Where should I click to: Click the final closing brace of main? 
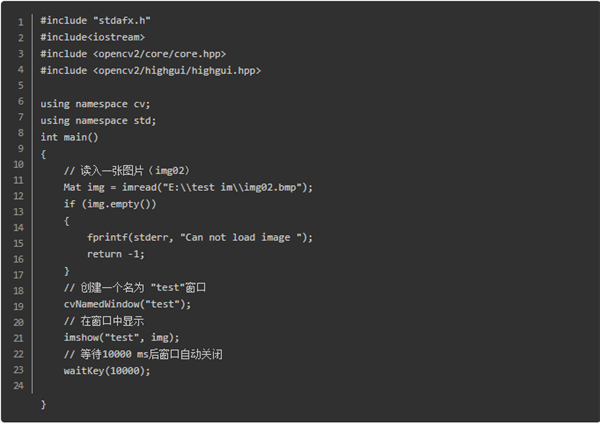pyautogui.click(x=44, y=404)
